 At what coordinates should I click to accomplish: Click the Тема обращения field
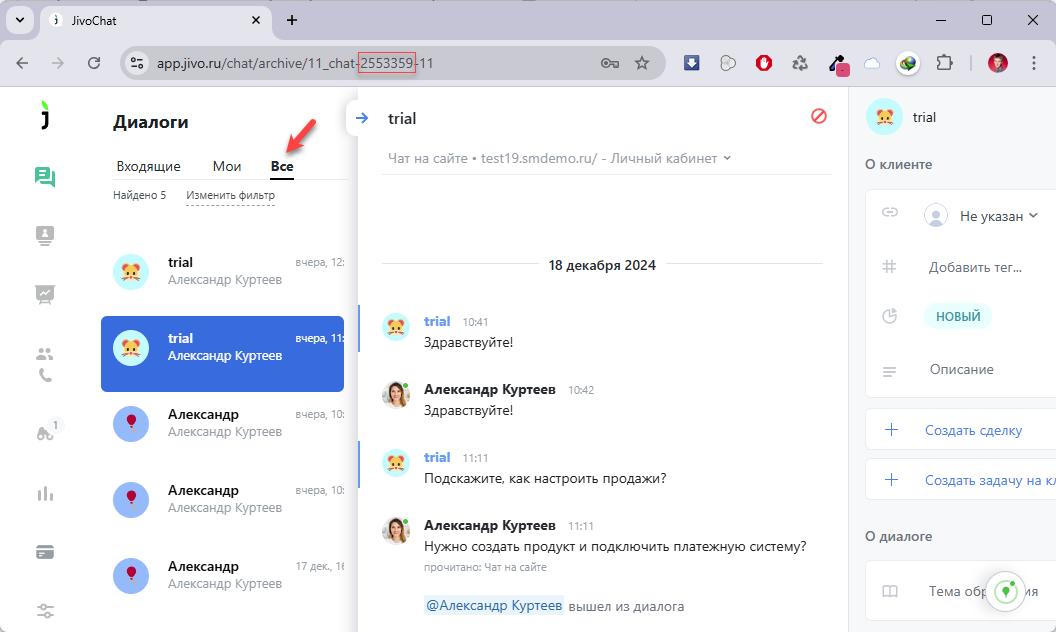tap(983, 592)
